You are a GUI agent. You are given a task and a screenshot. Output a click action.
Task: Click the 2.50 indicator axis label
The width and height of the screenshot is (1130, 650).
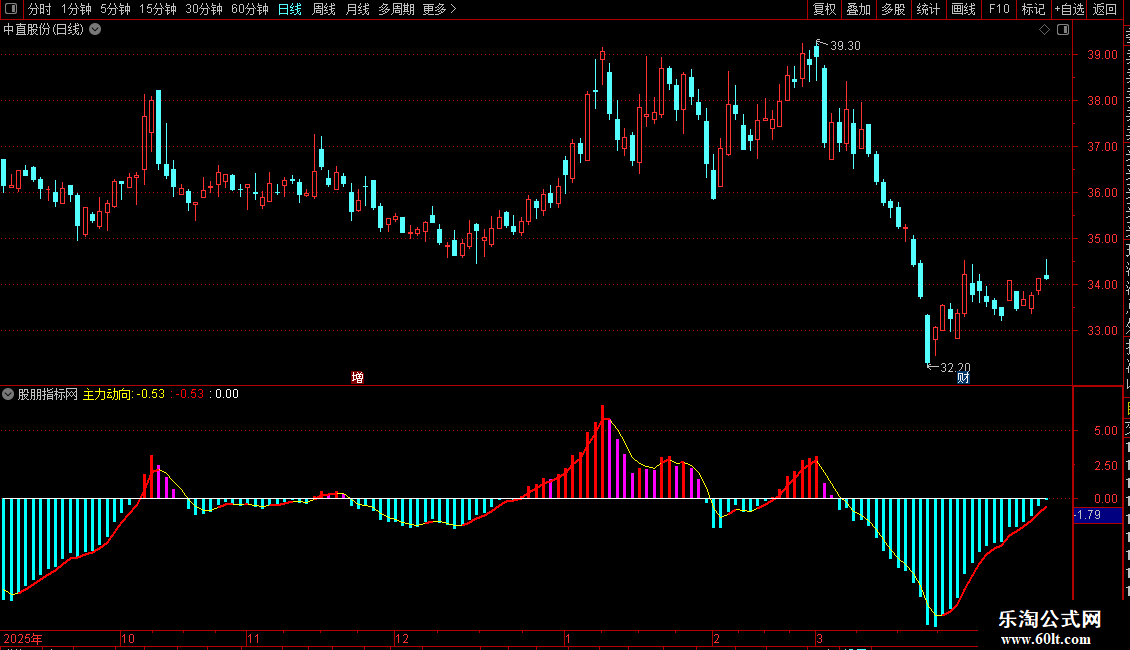coord(1106,466)
